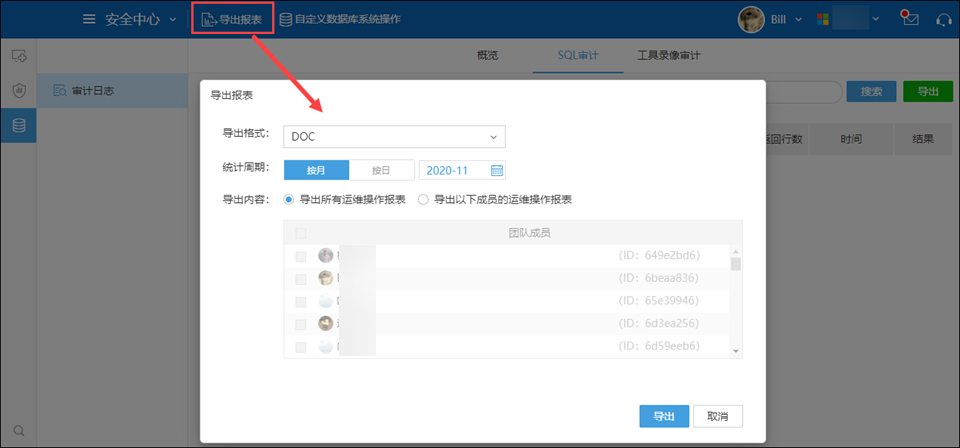Check the member with ID 65e39946
The image size is (960, 448).
(x=301, y=301)
